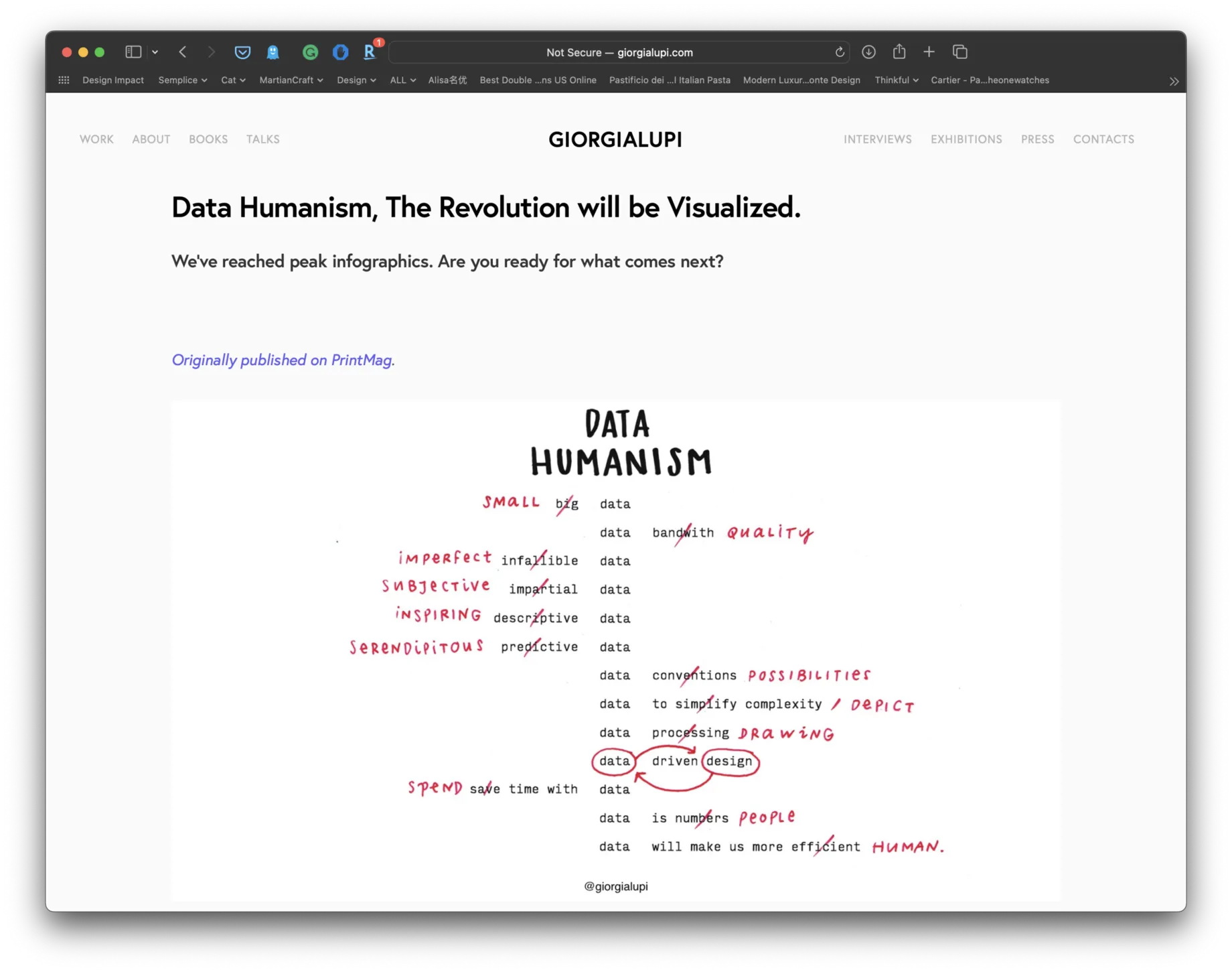Open Best Double US Online bookmark
Screen dimensions: 1232x972
point(538,80)
